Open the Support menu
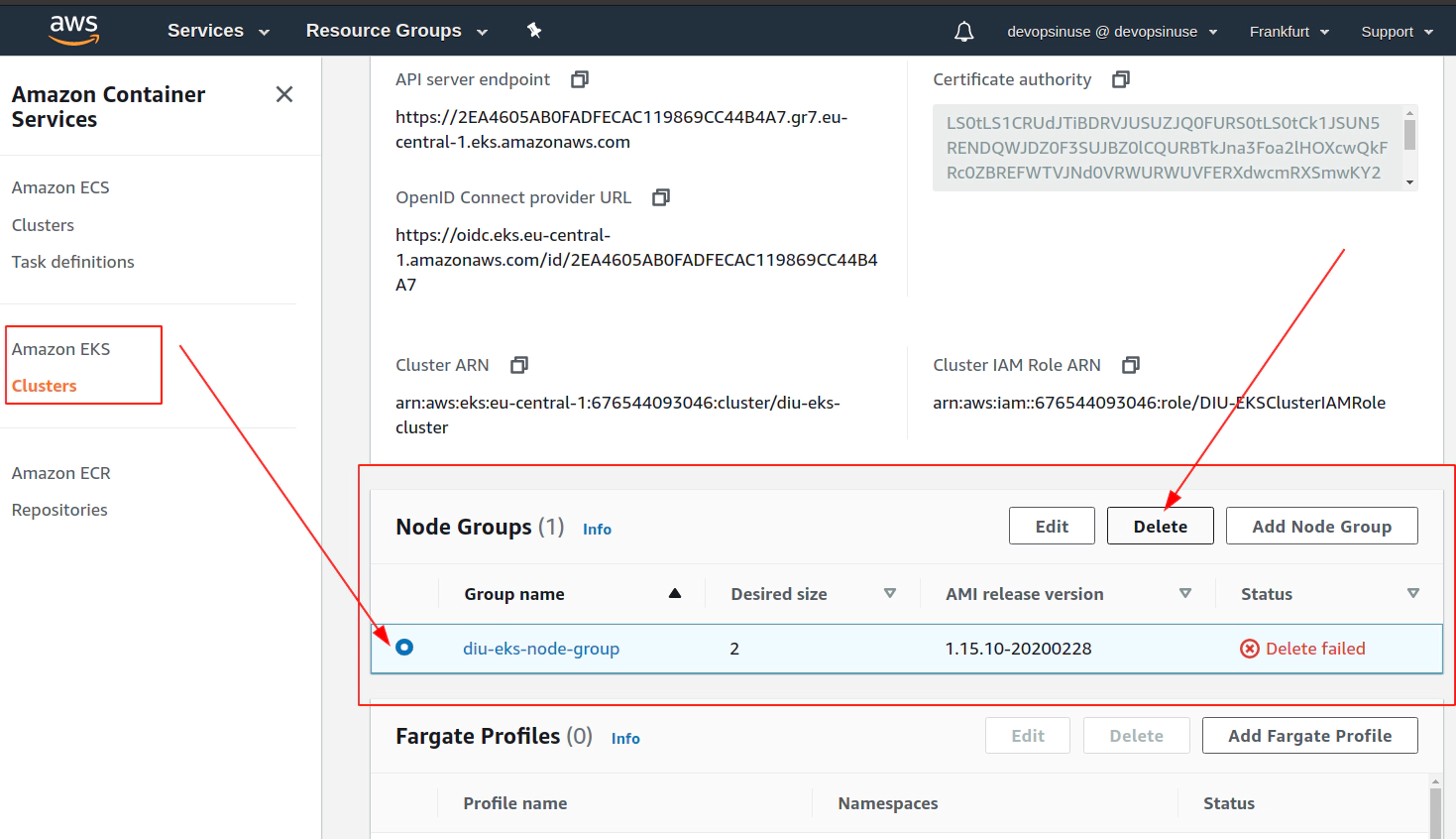Viewport: 1456px width, 839px height. coord(1397,32)
